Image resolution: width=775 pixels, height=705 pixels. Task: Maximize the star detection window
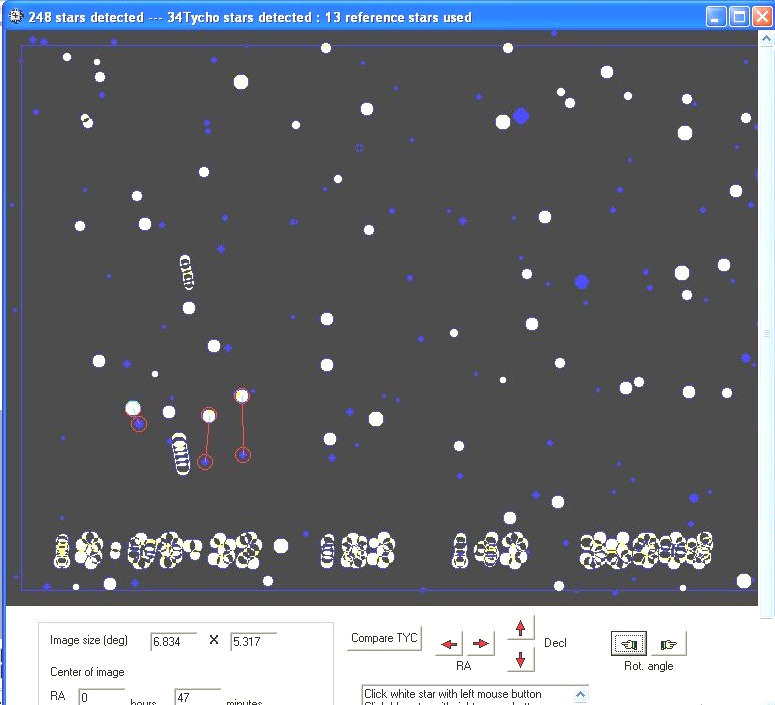click(739, 17)
